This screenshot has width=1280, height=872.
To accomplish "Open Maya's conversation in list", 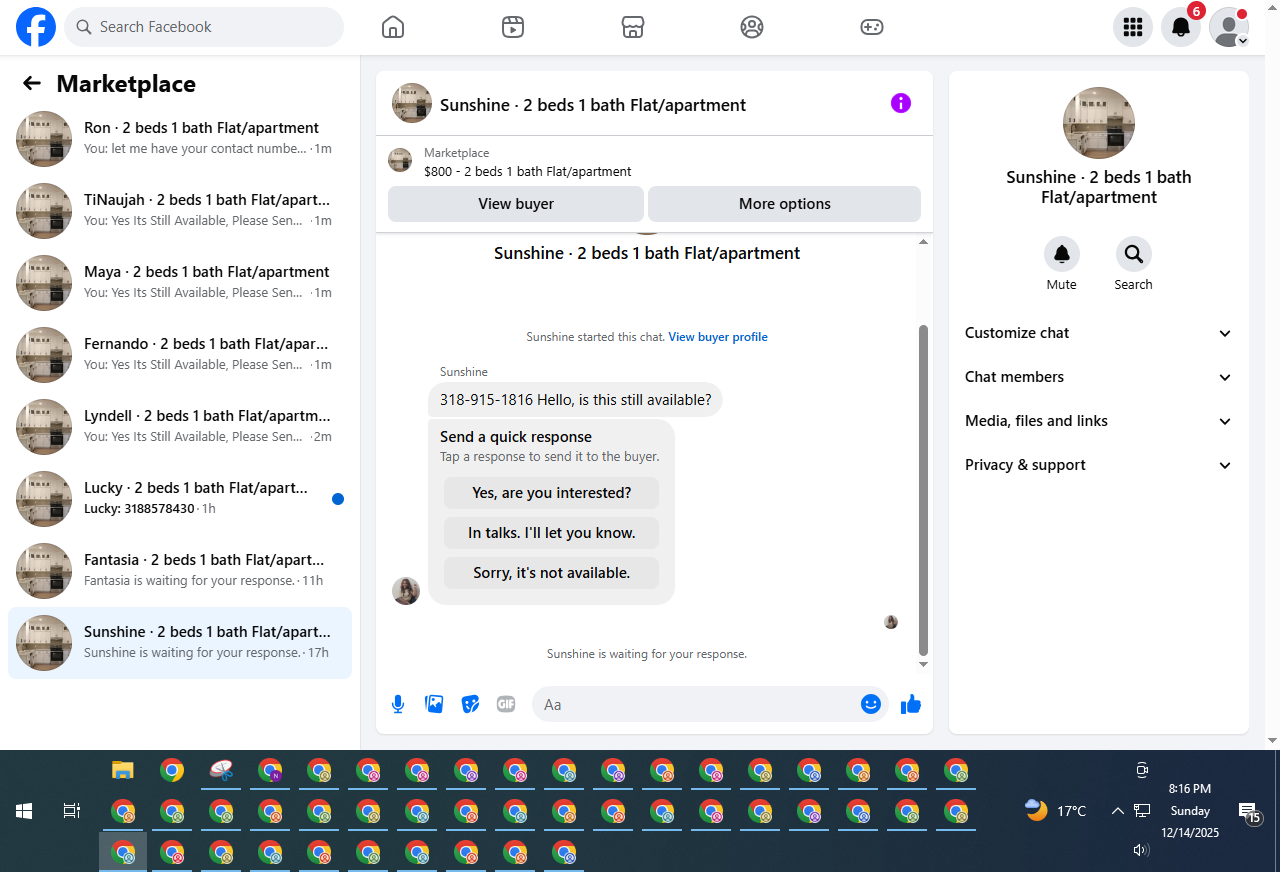I will click(180, 283).
